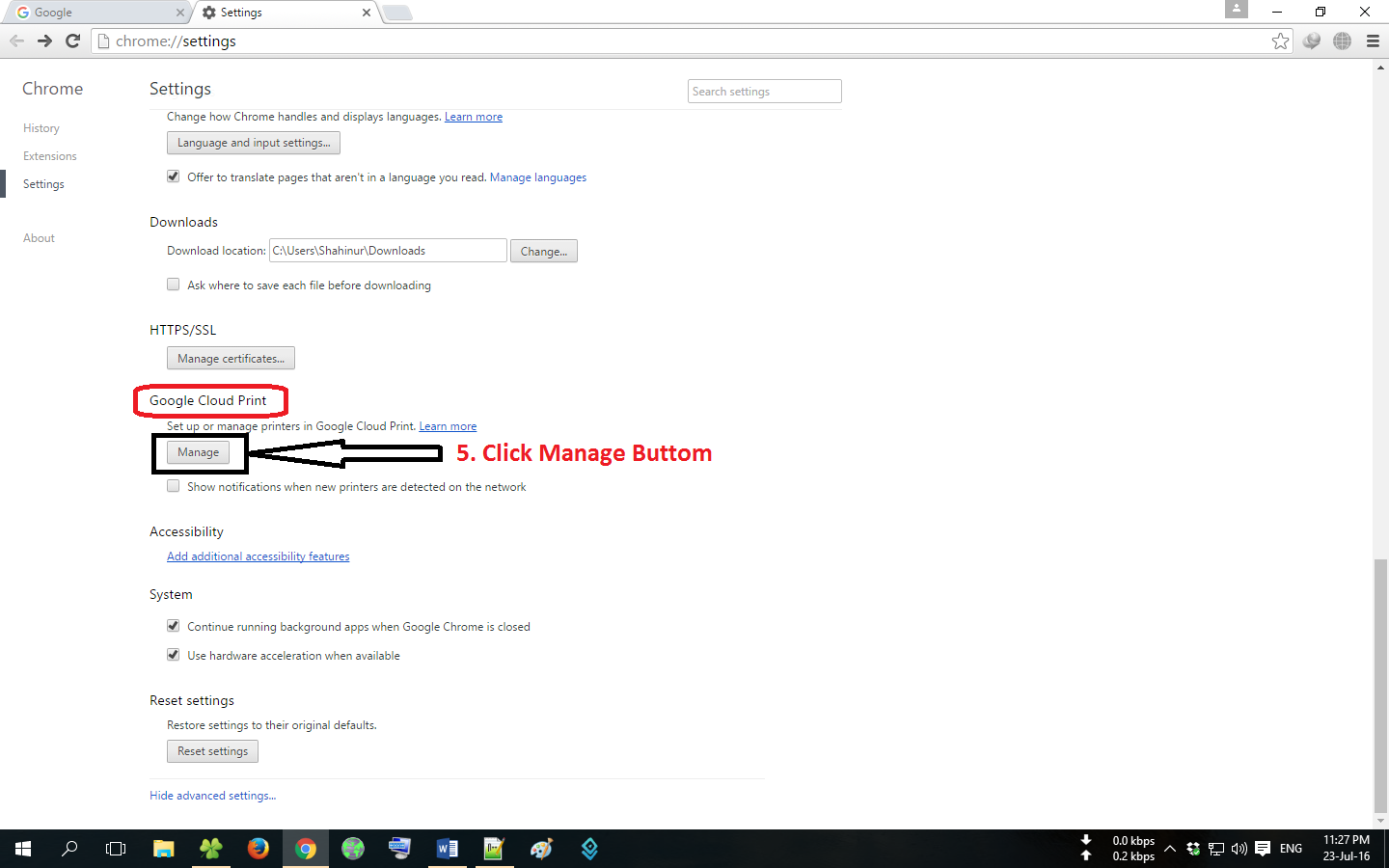Screen dimensions: 1389x868
Task: Click the gray sphere extension icon left of the globe
Action: pyautogui.click(x=1311, y=41)
